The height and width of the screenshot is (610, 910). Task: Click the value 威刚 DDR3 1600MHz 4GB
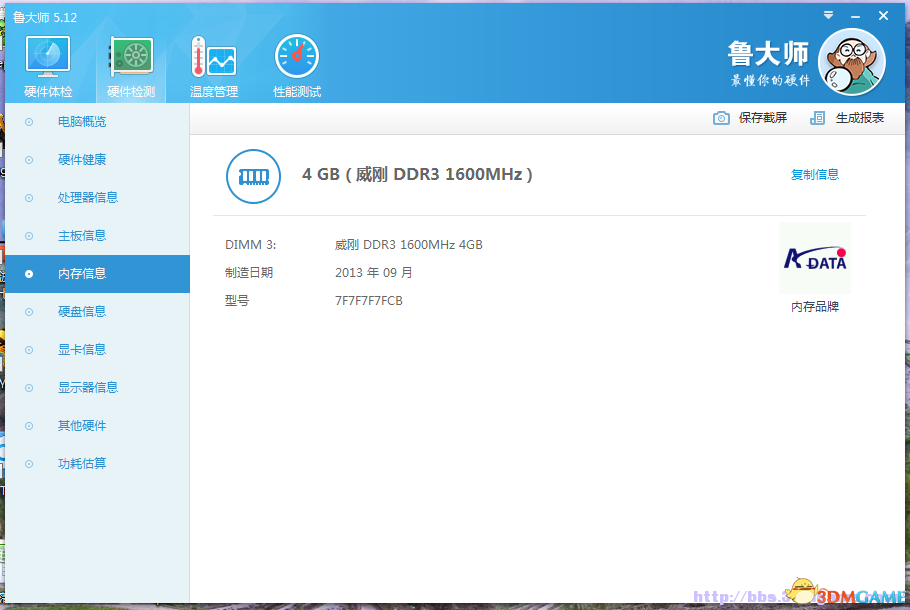(x=409, y=245)
